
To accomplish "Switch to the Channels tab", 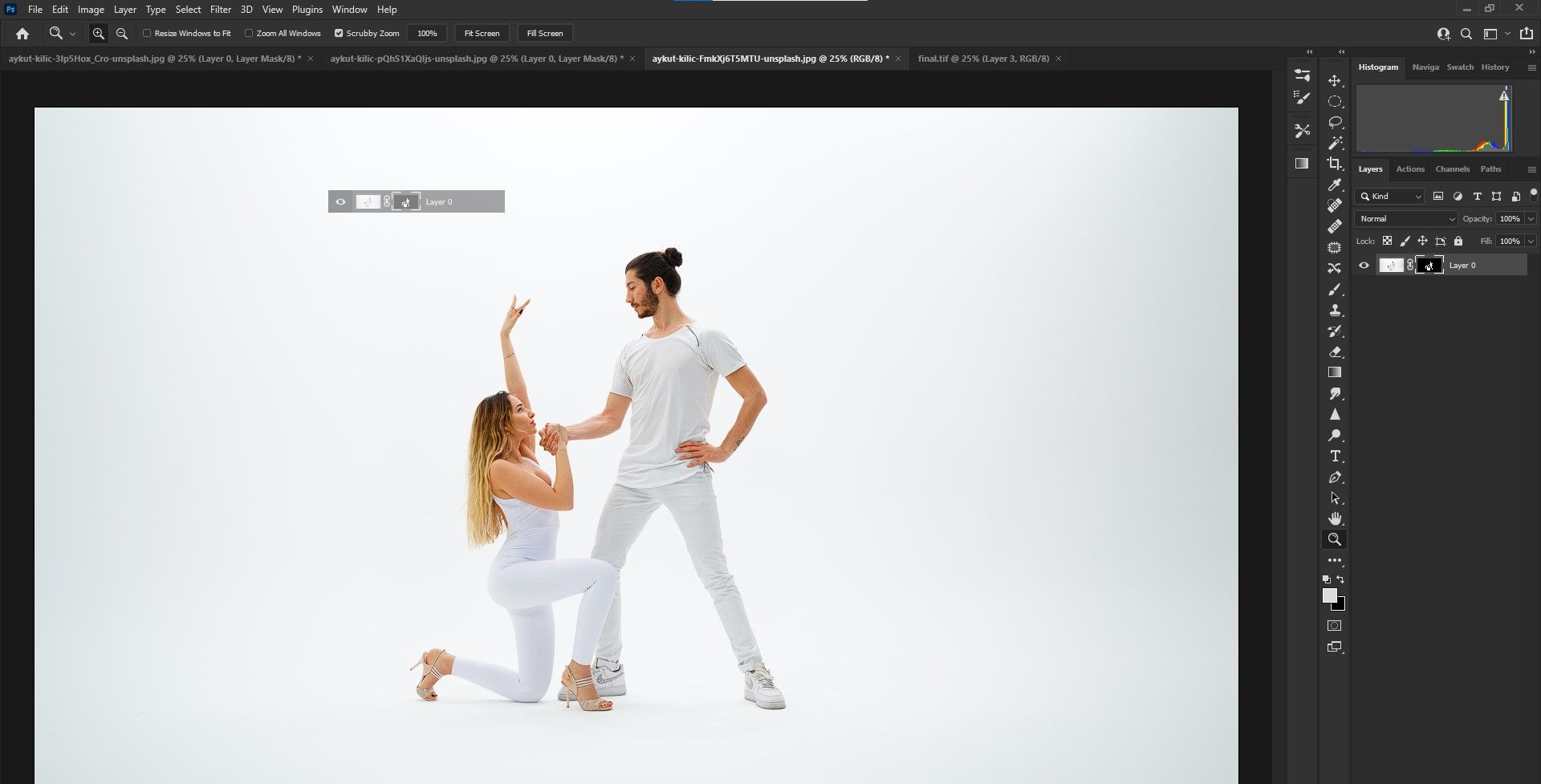I will pos(1453,169).
